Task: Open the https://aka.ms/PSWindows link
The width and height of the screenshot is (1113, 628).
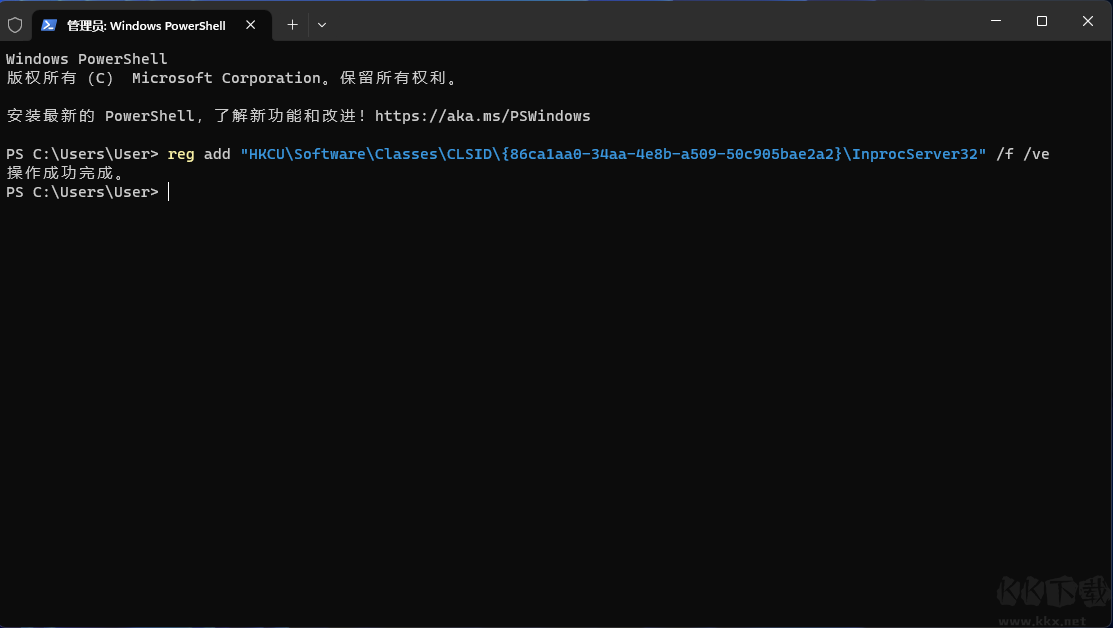Action: (x=482, y=115)
